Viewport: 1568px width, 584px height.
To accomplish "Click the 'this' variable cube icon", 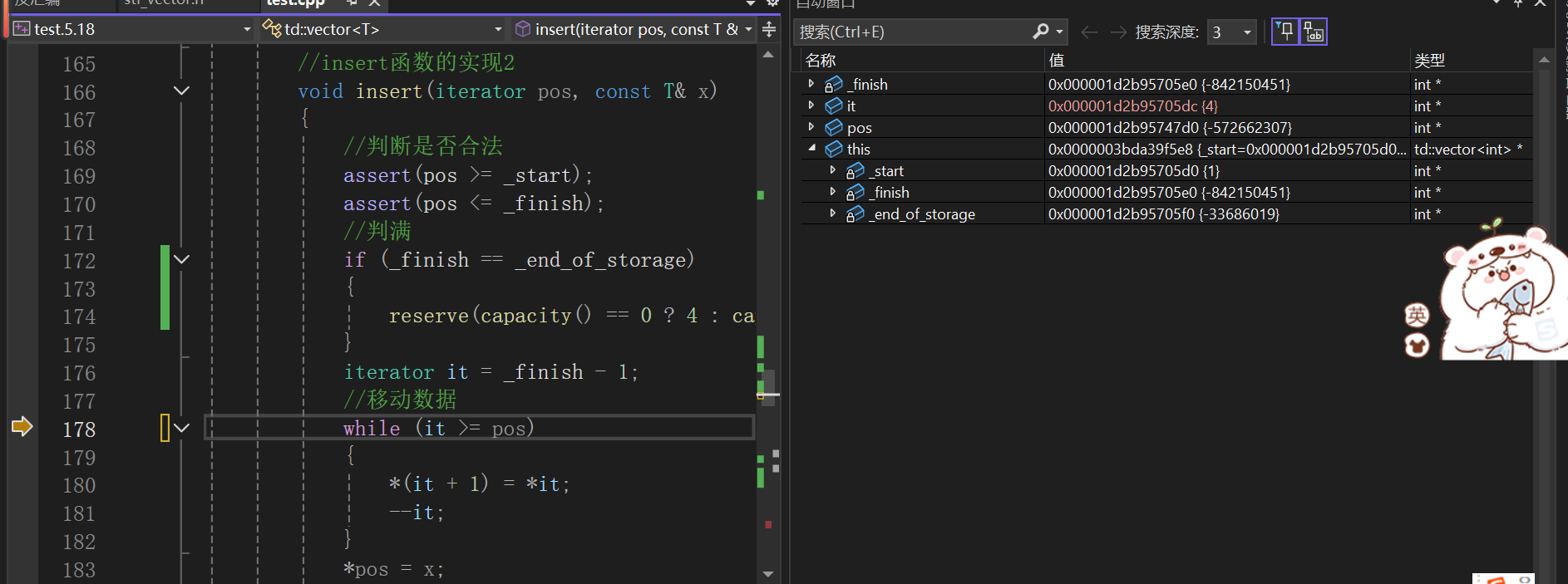I will 833,150.
